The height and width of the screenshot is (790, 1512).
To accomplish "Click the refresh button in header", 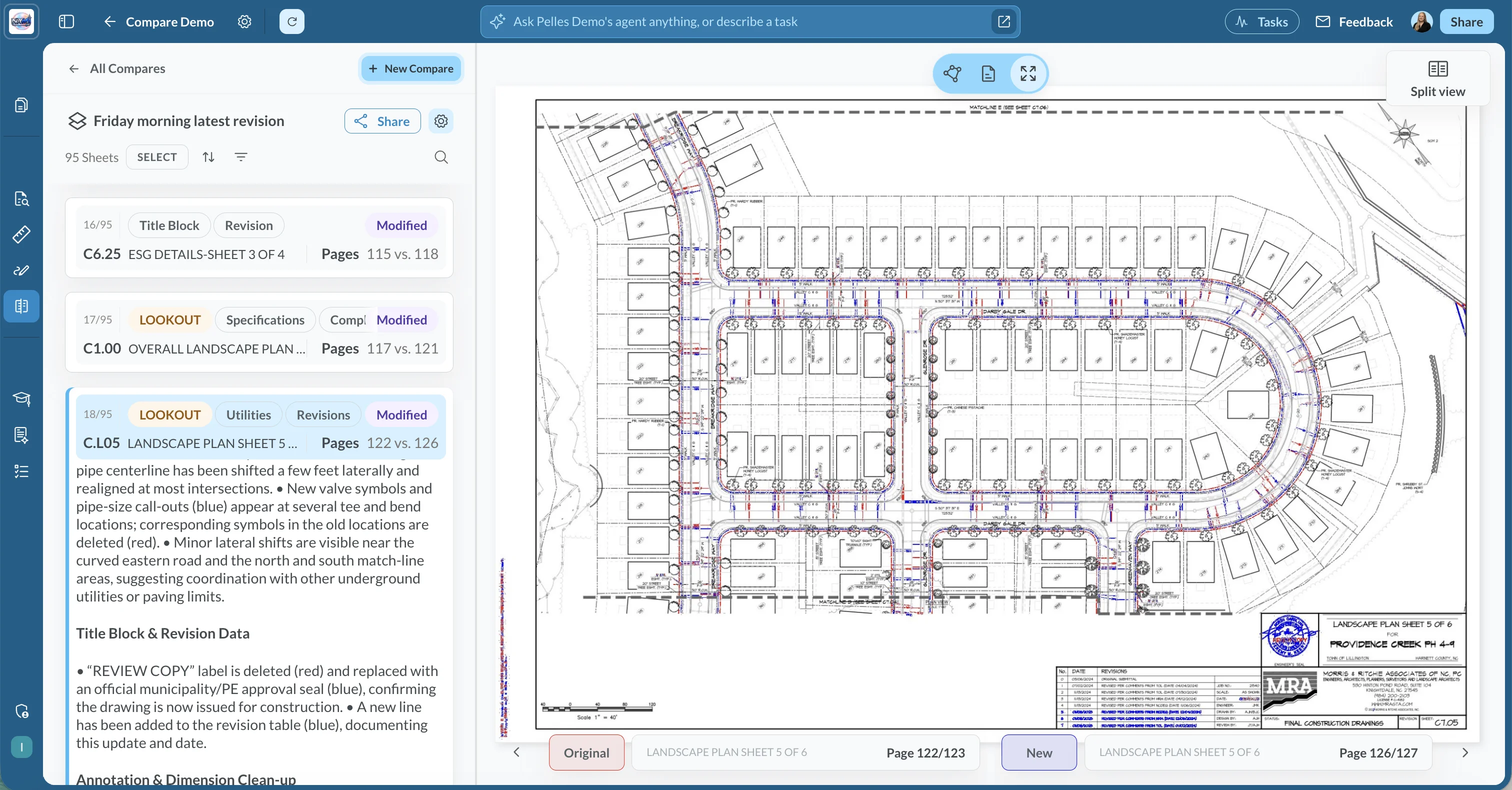I will click(291, 21).
